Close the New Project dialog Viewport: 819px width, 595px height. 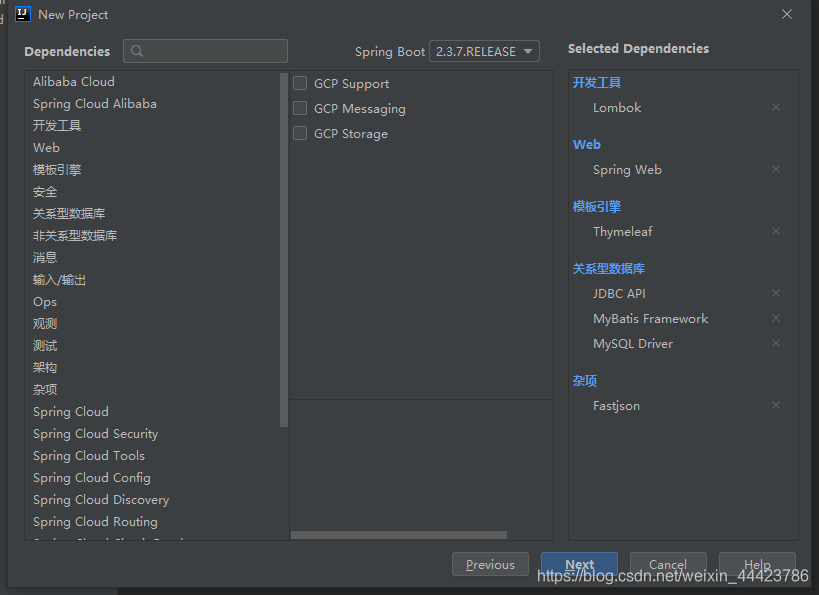click(x=787, y=14)
